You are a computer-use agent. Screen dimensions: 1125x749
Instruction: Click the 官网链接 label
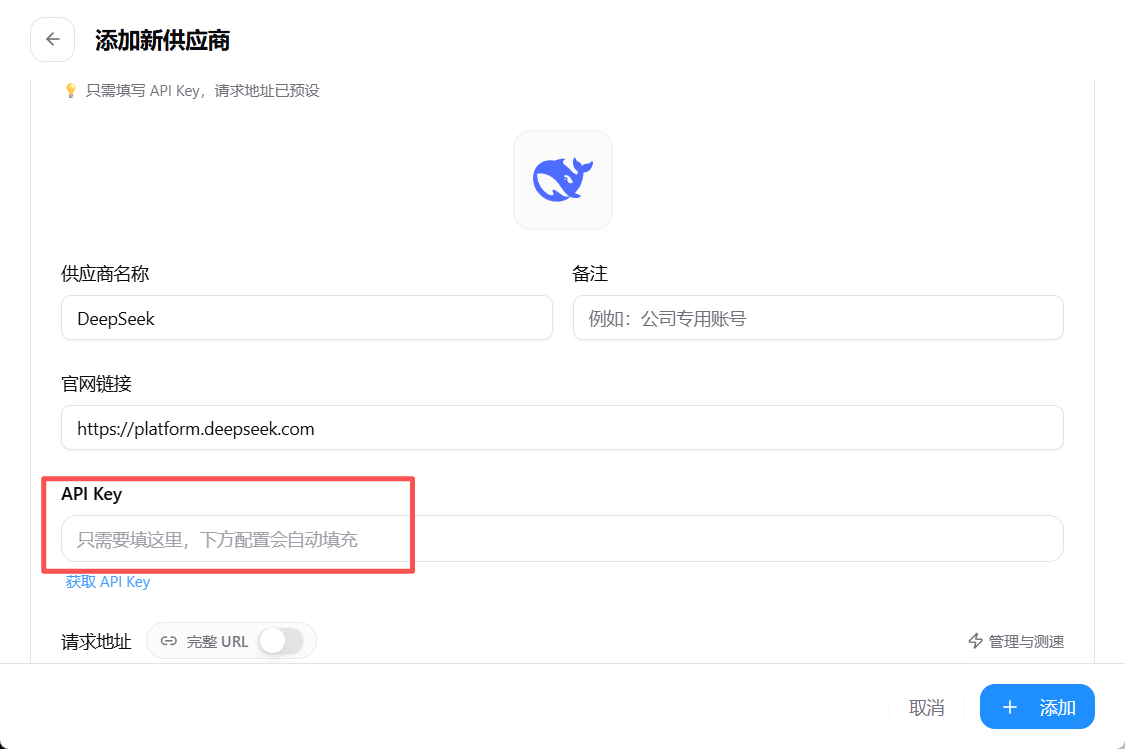click(x=96, y=384)
